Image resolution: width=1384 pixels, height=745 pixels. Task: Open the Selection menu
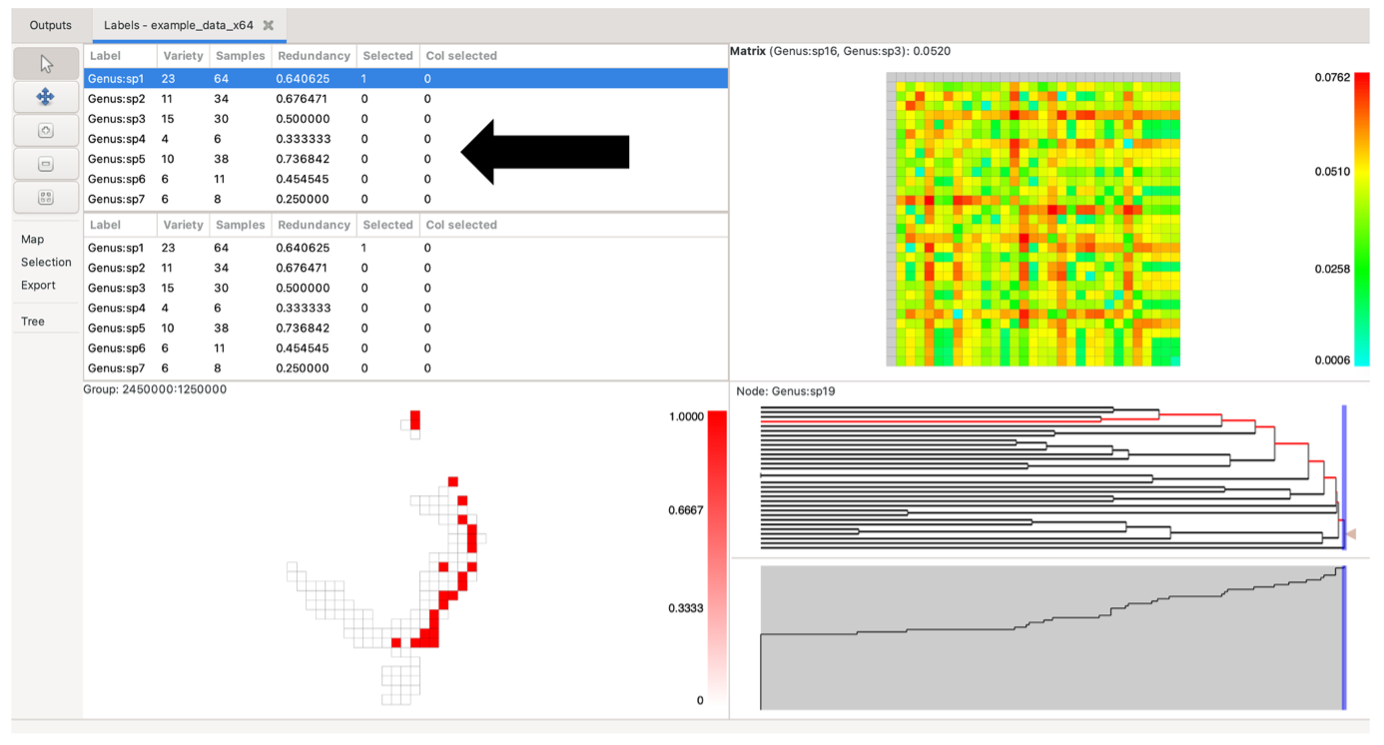[x=46, y=262]
